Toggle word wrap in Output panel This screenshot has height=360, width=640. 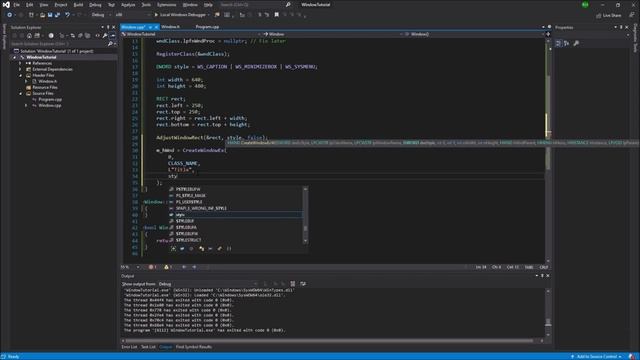pyautogui.click(x=303, y=284)
